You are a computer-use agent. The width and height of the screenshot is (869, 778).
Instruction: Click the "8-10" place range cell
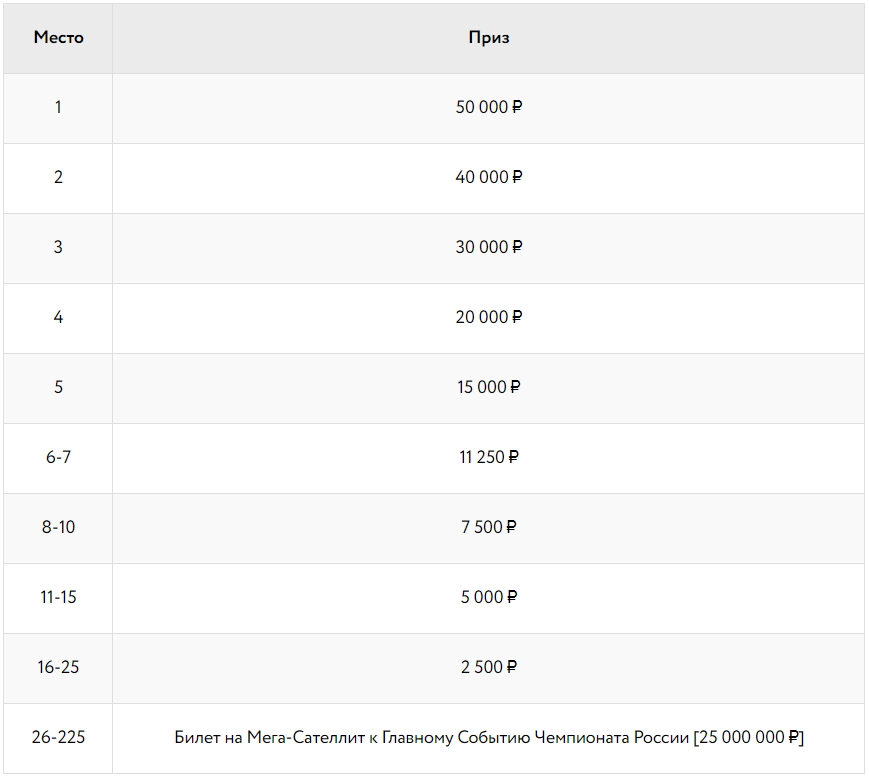[x=58, y=527]
